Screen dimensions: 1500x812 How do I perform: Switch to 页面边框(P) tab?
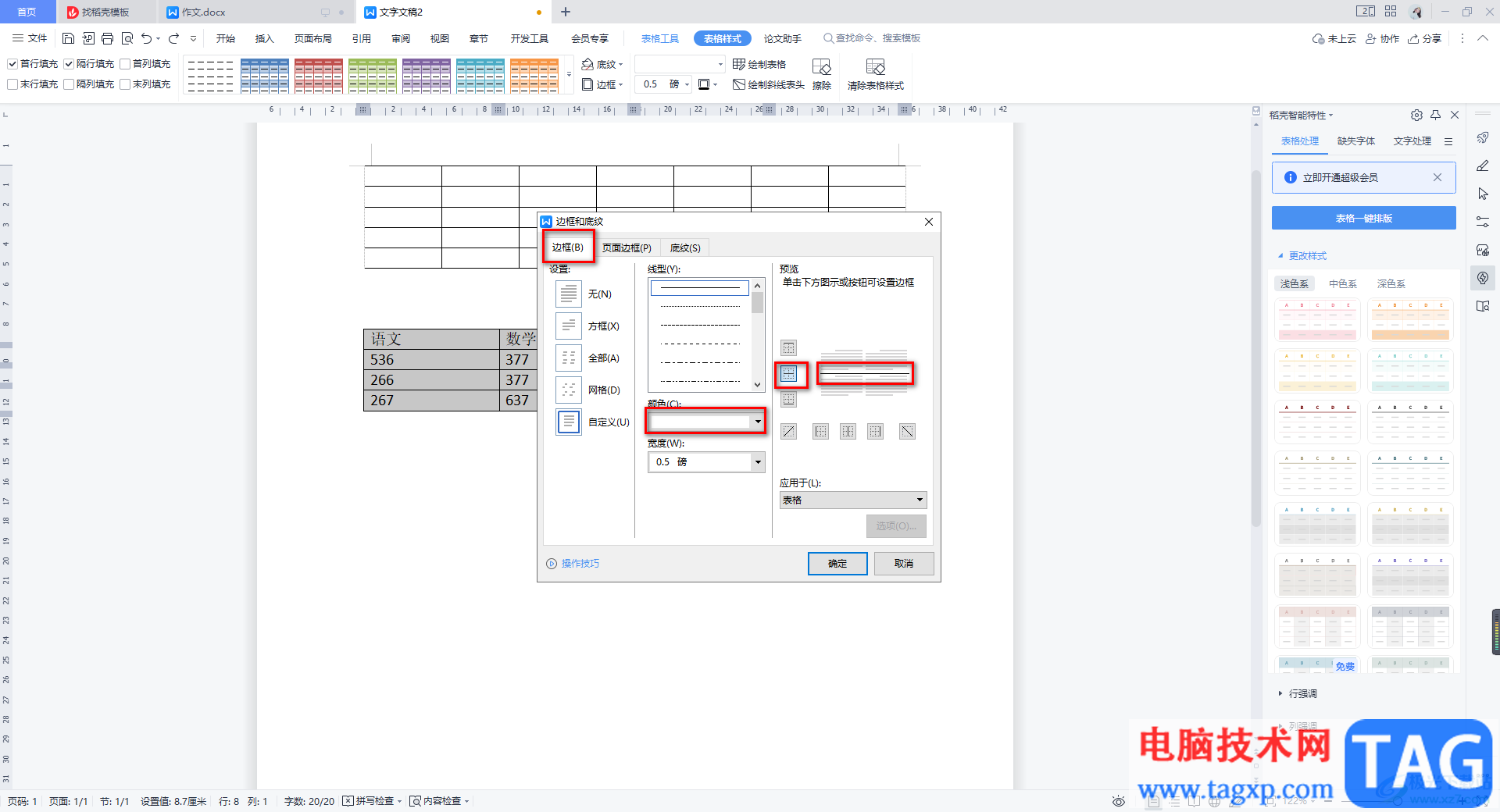pos(627,248)
